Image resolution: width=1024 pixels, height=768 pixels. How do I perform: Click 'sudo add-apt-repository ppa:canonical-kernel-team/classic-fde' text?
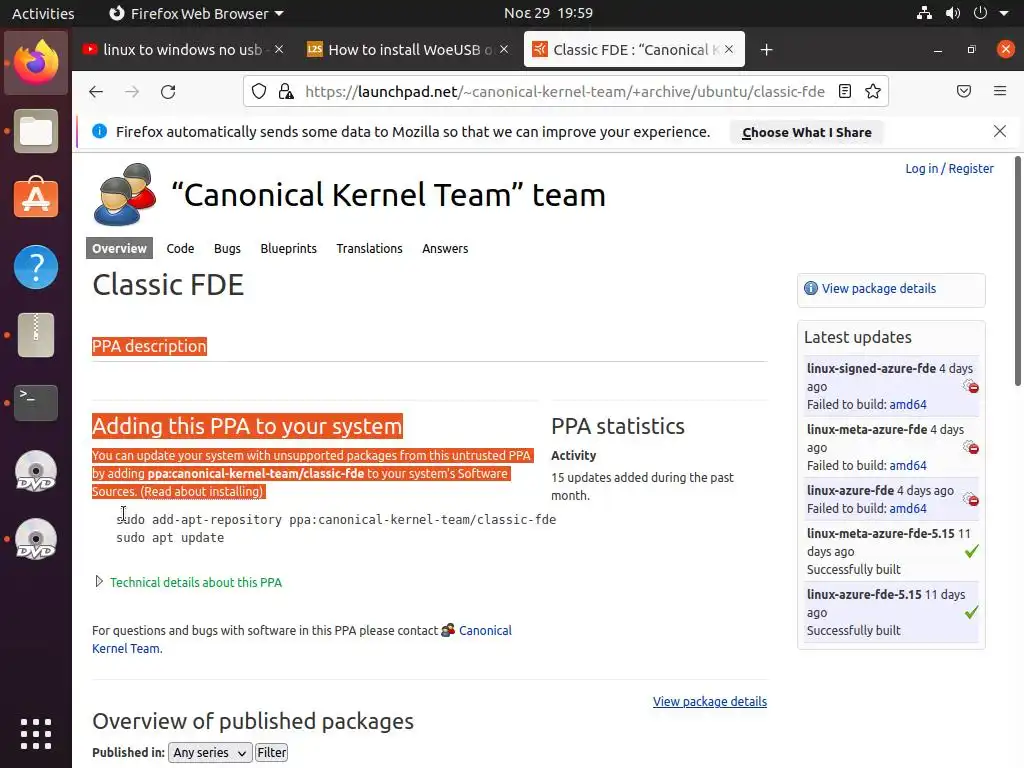(336, 519)
